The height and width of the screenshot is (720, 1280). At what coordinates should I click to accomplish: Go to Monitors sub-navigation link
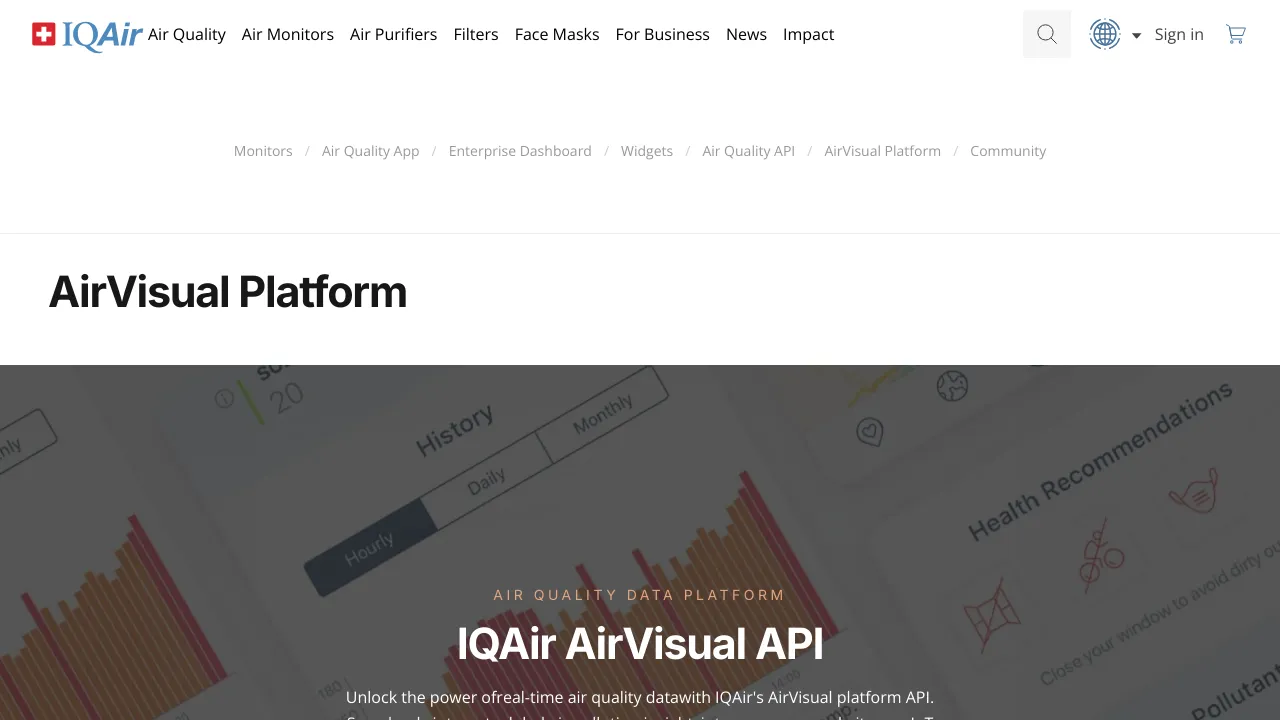pos(263,151)
